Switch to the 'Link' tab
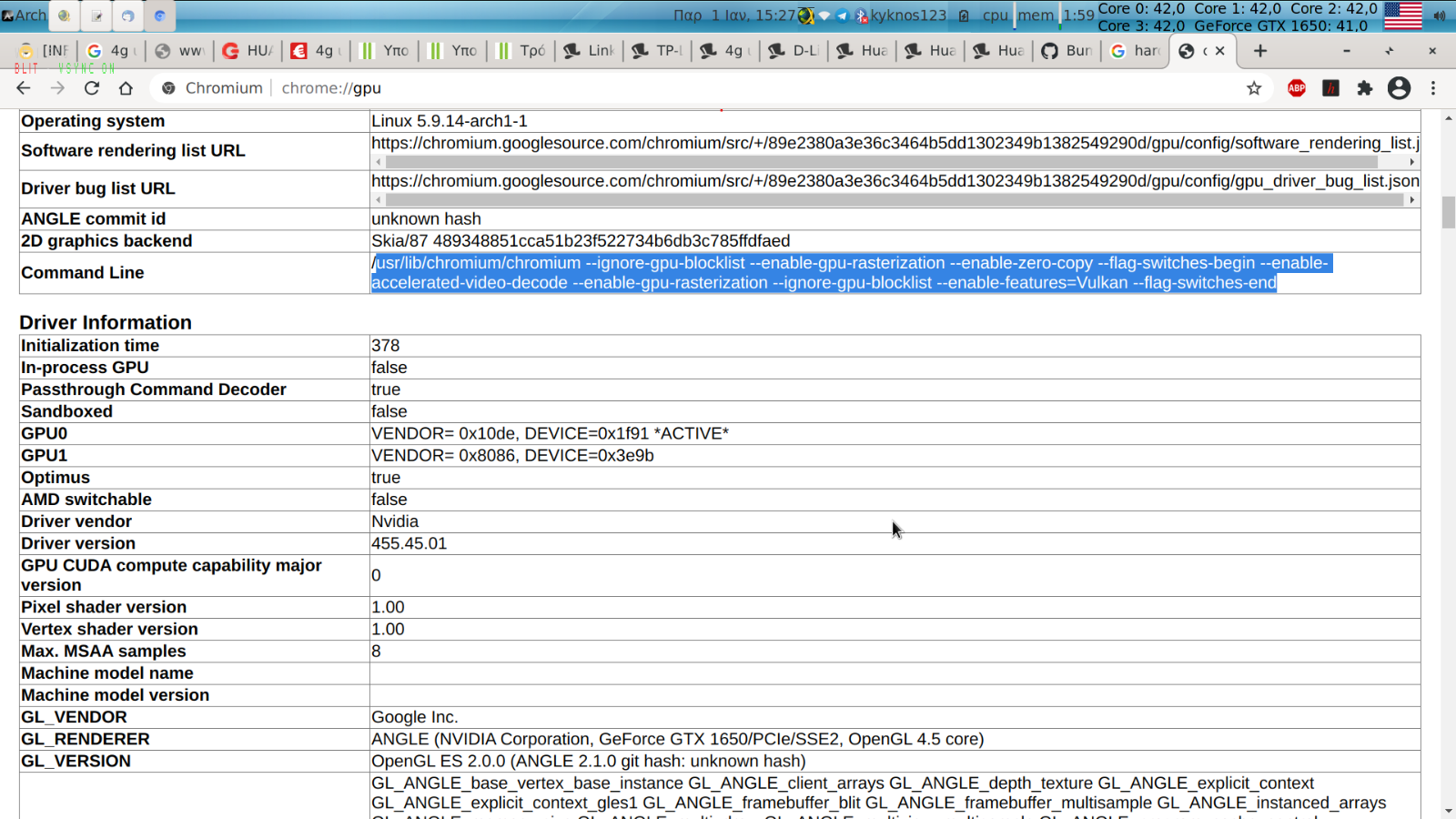 (x=589, y=51)
